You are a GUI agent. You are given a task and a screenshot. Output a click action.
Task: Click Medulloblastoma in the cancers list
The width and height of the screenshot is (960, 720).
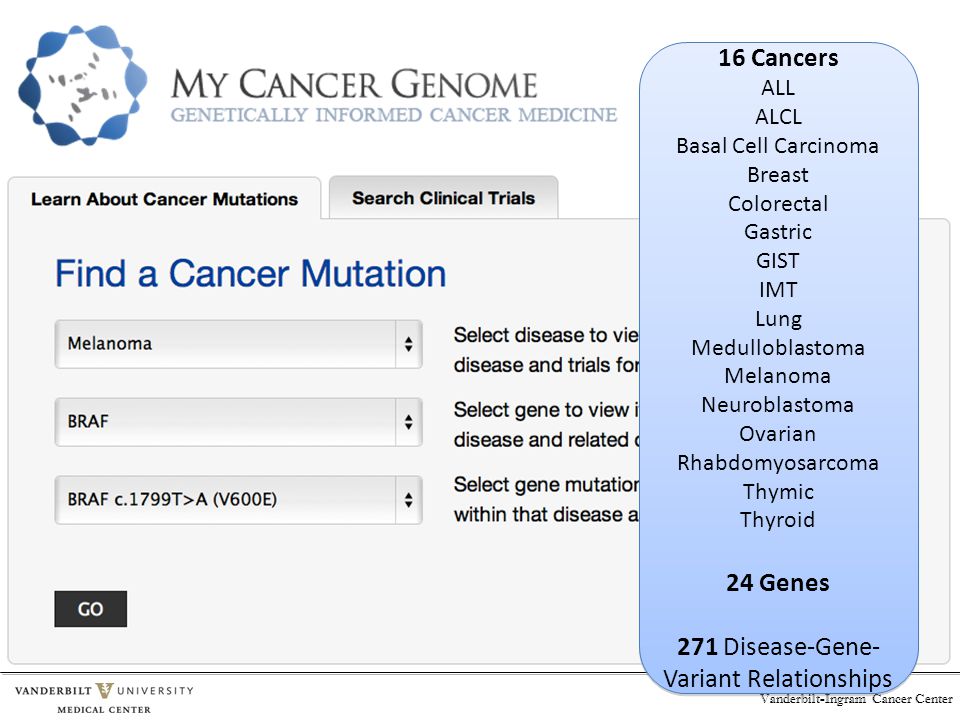(778, 348)
